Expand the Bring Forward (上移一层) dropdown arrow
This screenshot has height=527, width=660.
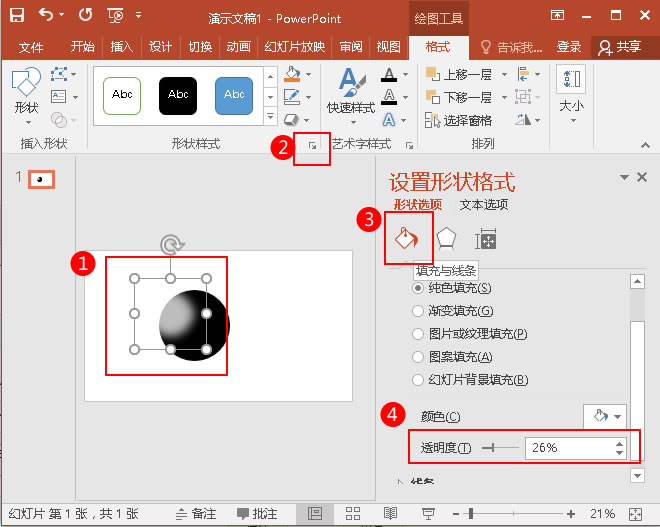click(x=504, y=74)
